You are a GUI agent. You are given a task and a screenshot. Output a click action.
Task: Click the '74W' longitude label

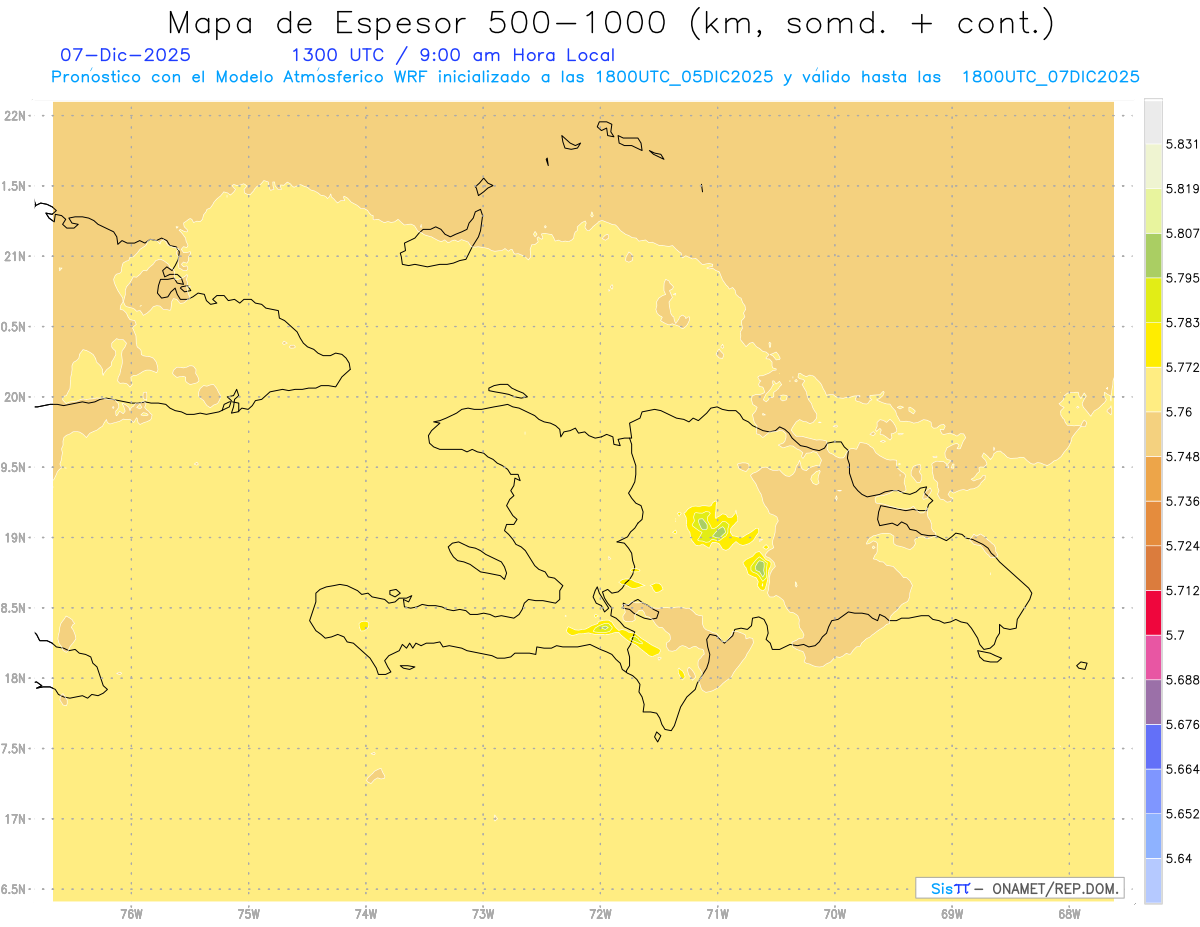pyautogui.click(x=366, y=914)
